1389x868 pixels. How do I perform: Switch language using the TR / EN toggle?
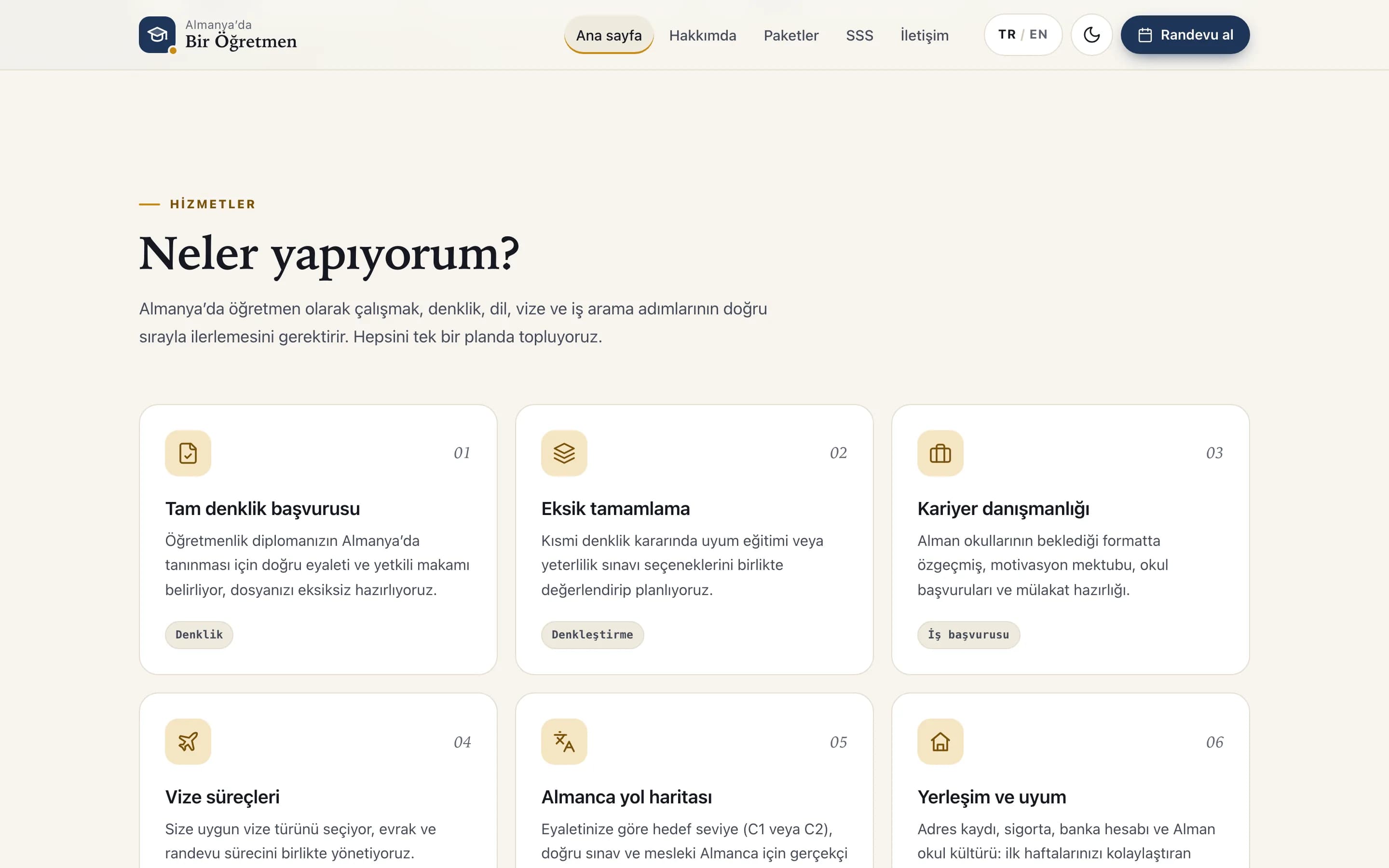pos(1023,35)
